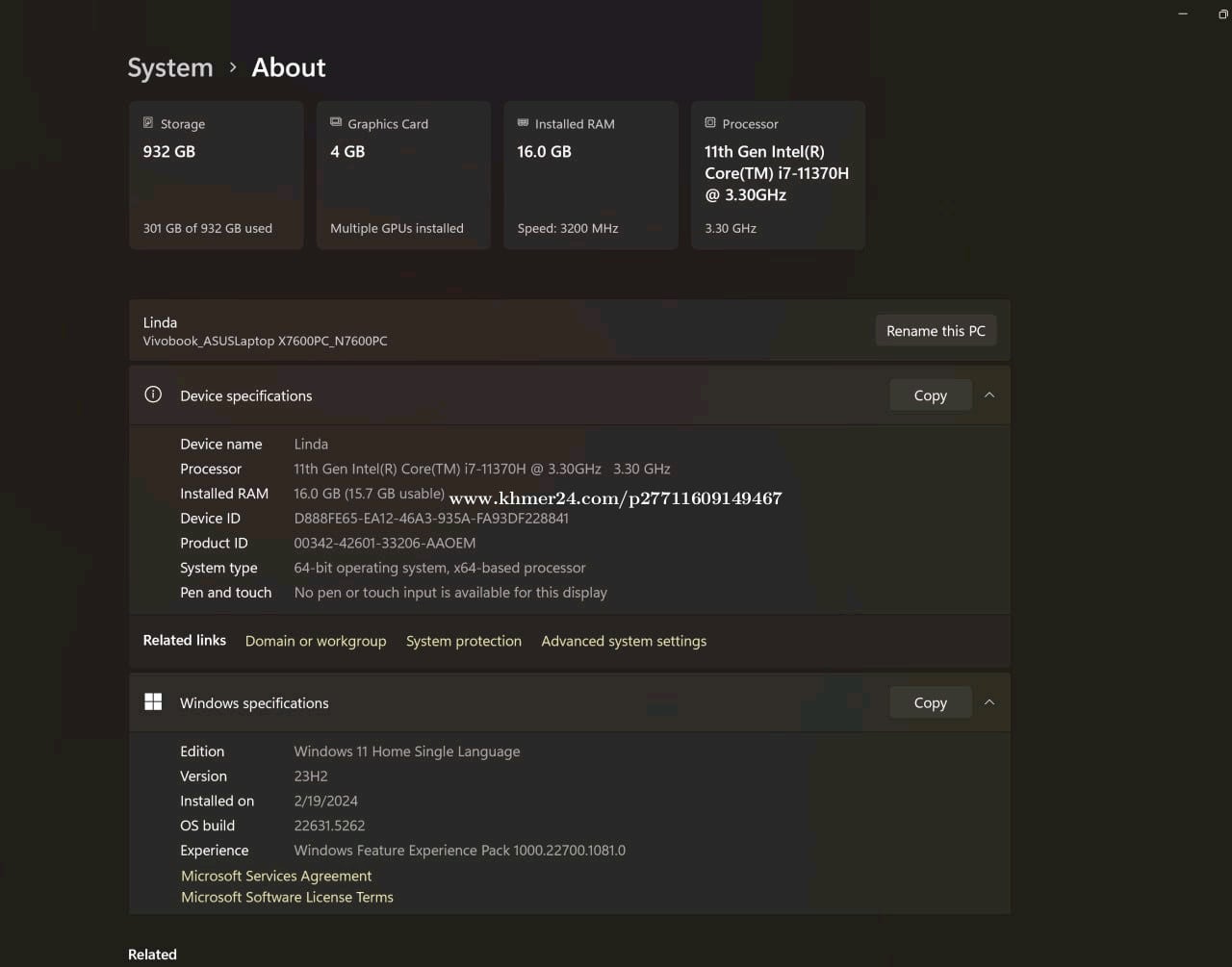Click the Device specifications info icon
Viewport: 1232px width, 967px height.
click(153, 394)
